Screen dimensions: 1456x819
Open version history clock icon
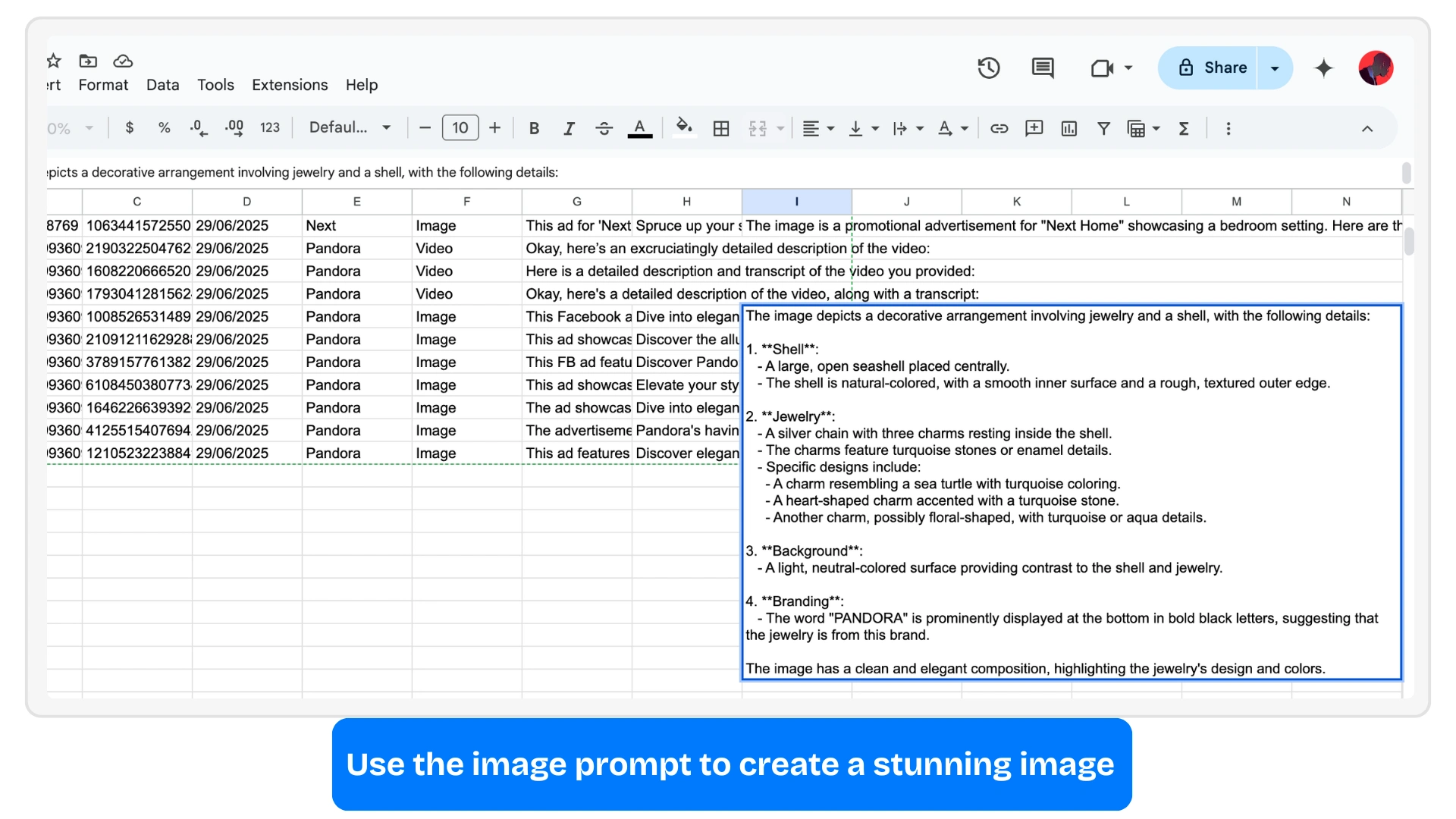pyautogui.click(x=988, y=68)
